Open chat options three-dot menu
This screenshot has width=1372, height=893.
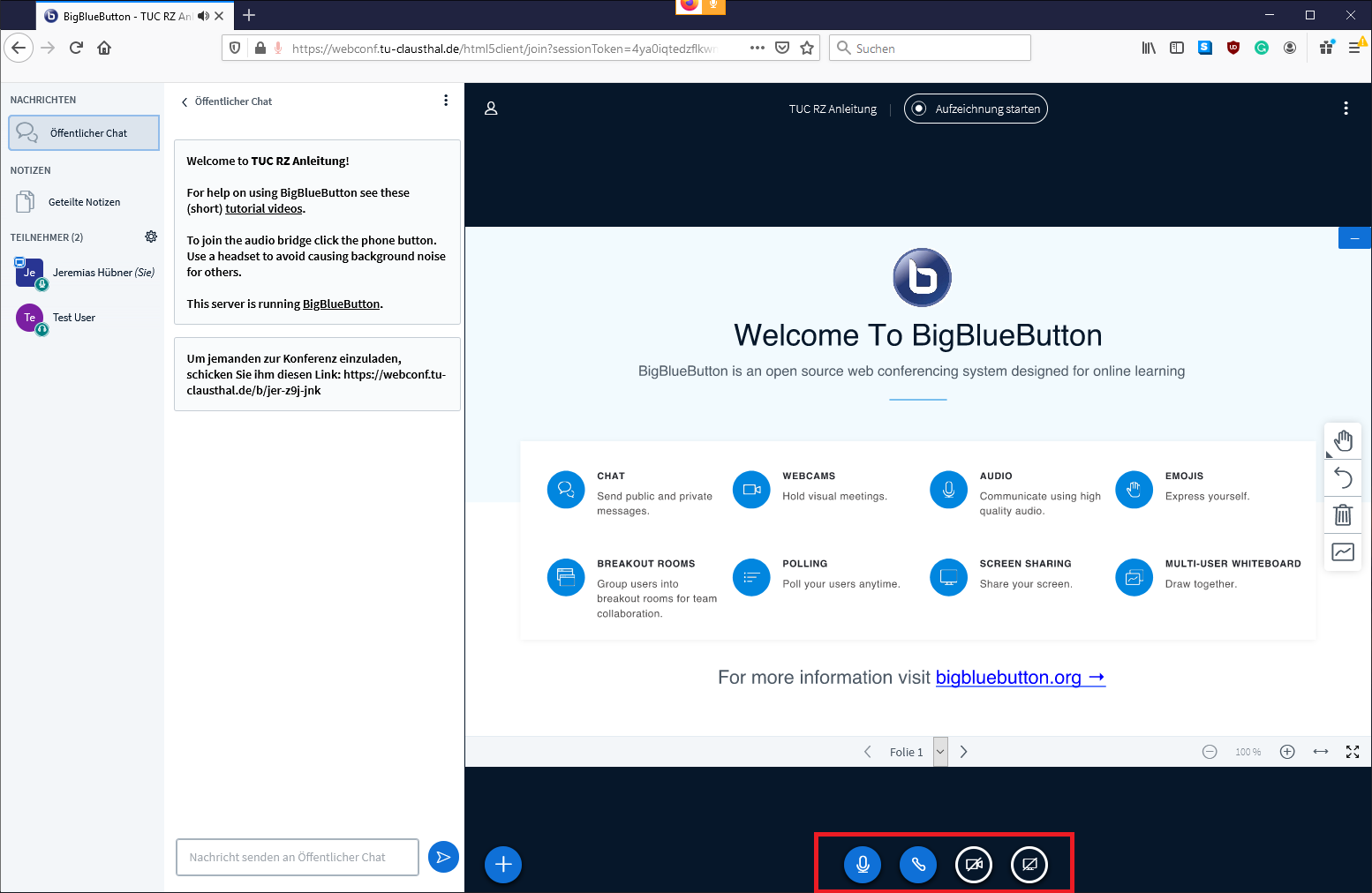point(446,101)
